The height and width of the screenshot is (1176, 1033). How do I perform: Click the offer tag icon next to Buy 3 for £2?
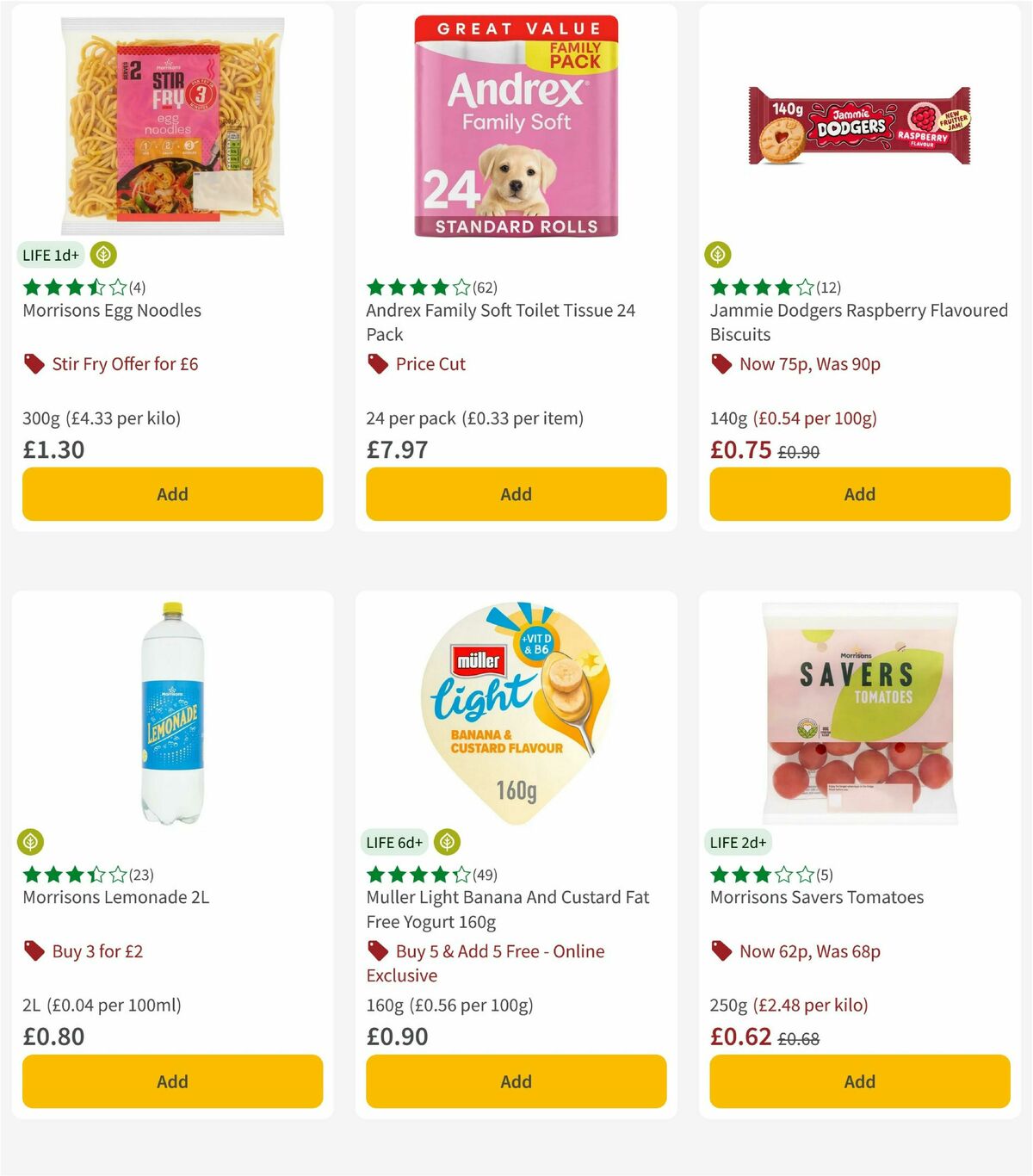(x=33, y=950)
